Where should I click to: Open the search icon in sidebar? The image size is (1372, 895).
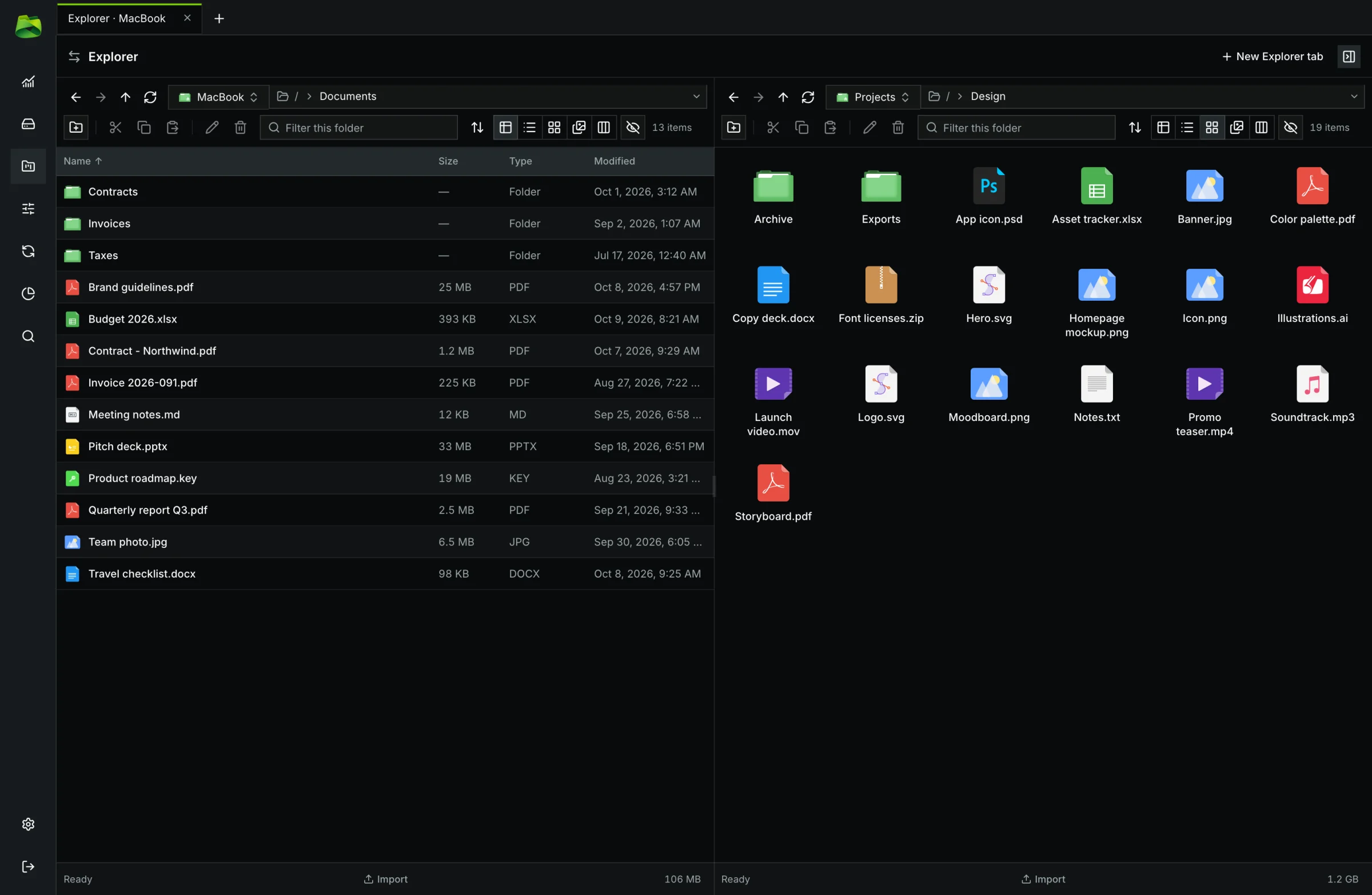tap(28, 336)
